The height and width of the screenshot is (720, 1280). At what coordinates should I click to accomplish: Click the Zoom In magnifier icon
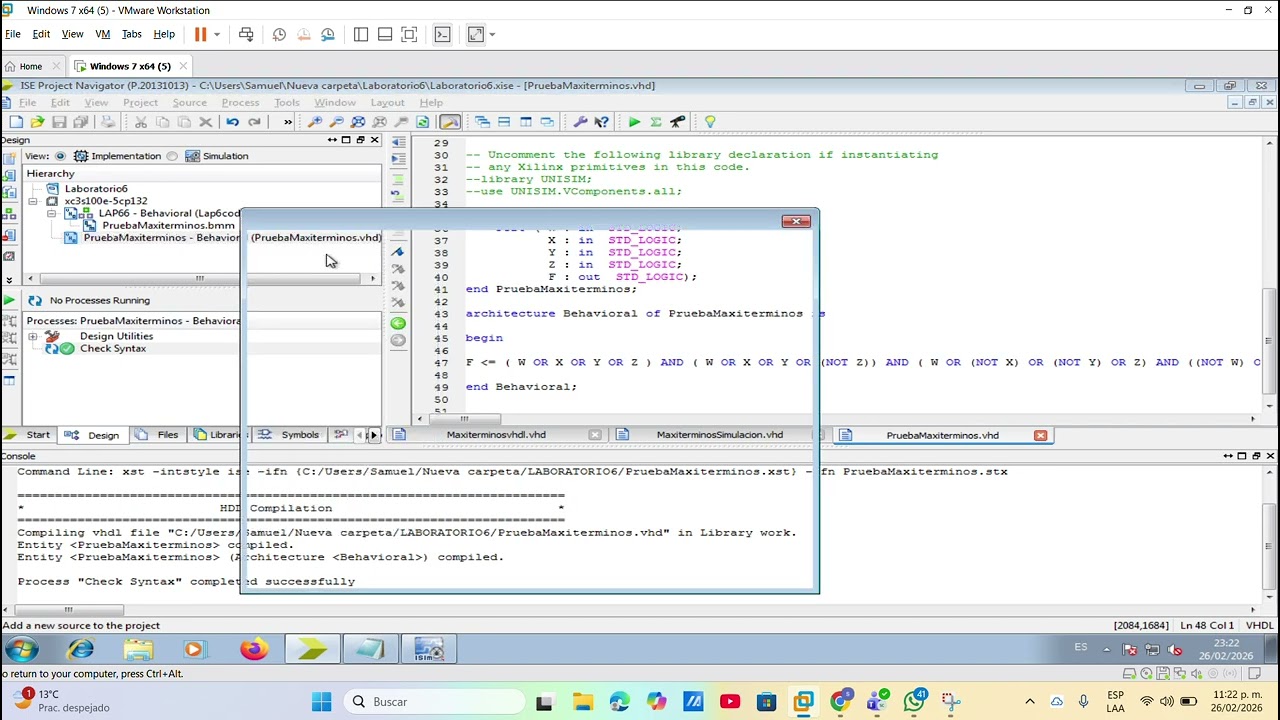point(314,122)
